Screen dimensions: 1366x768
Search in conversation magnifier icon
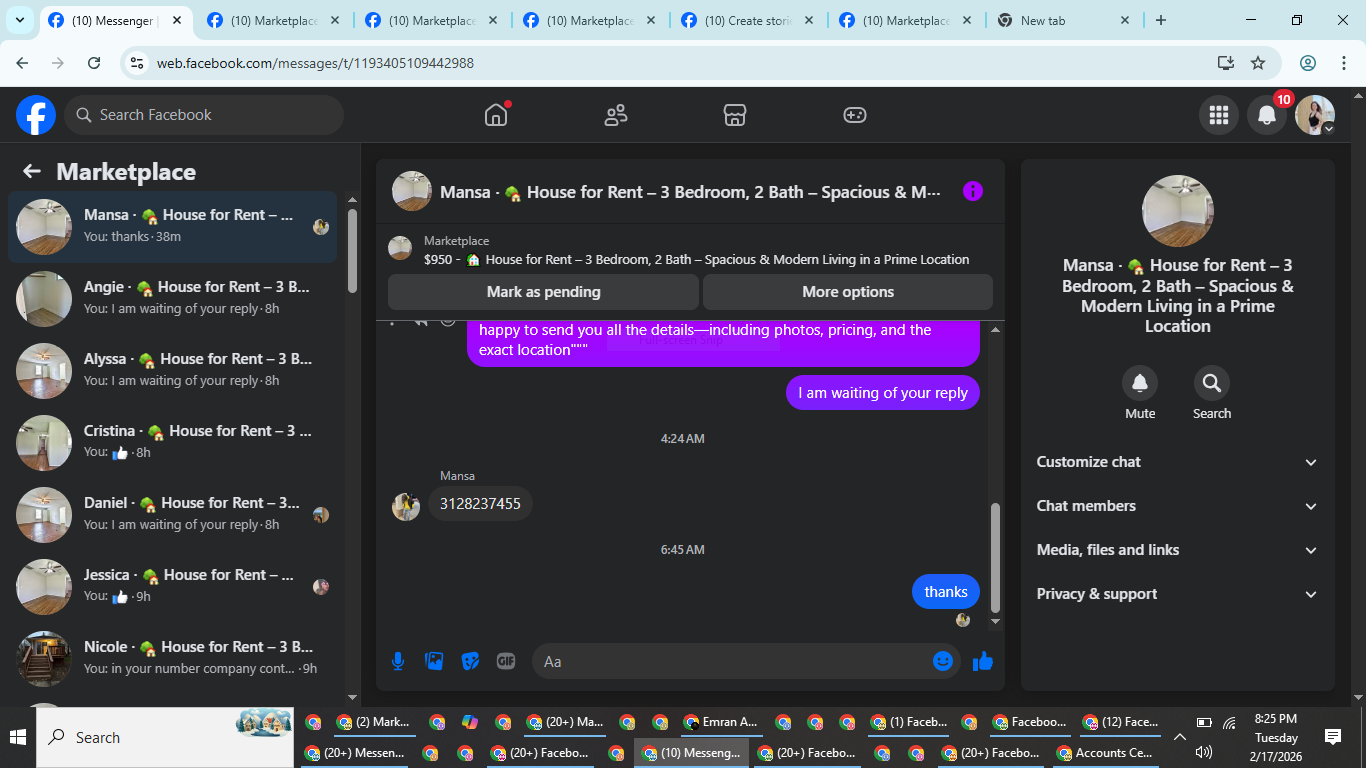[x=1212, y=383]
